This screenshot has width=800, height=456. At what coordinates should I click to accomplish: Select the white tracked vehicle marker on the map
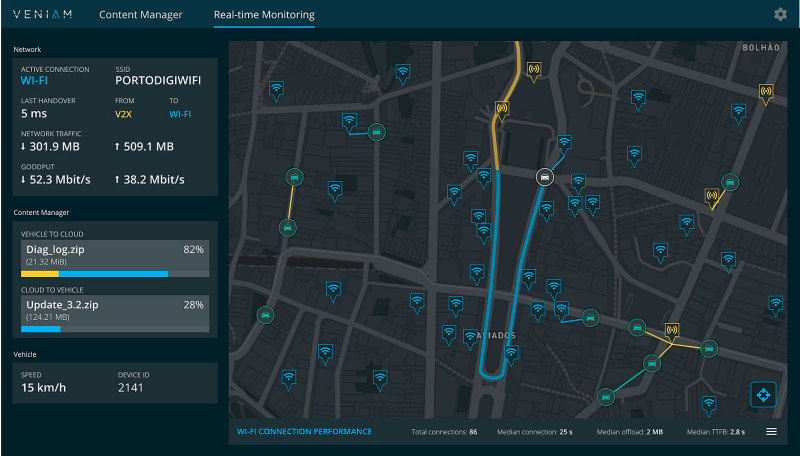click(544, 177)
